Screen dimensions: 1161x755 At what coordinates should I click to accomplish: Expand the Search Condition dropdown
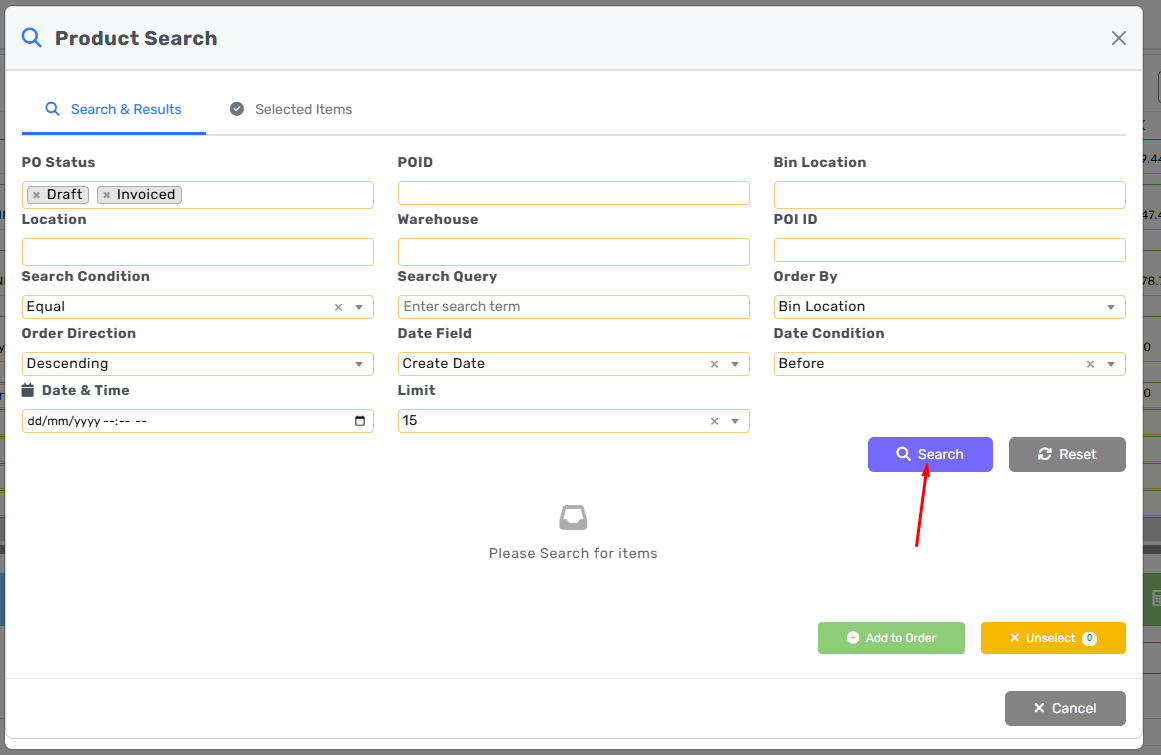(359, 307)
